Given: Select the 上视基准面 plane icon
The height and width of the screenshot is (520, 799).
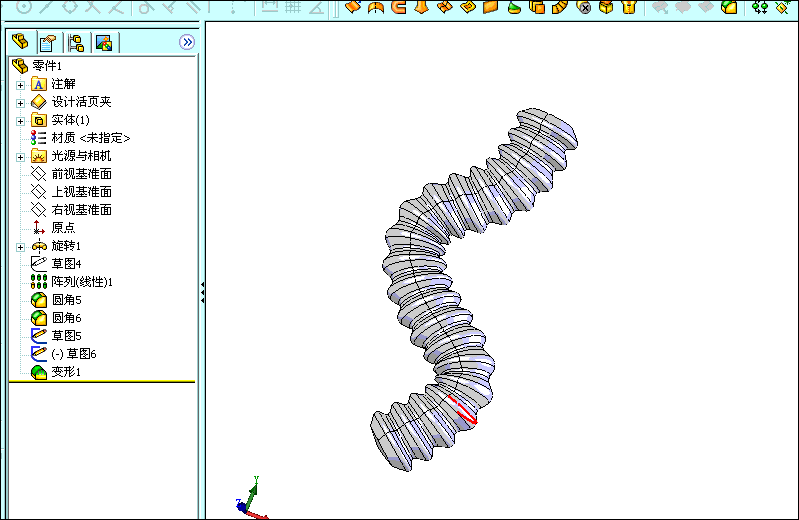Looking at the screenshot, I should 39,192.
